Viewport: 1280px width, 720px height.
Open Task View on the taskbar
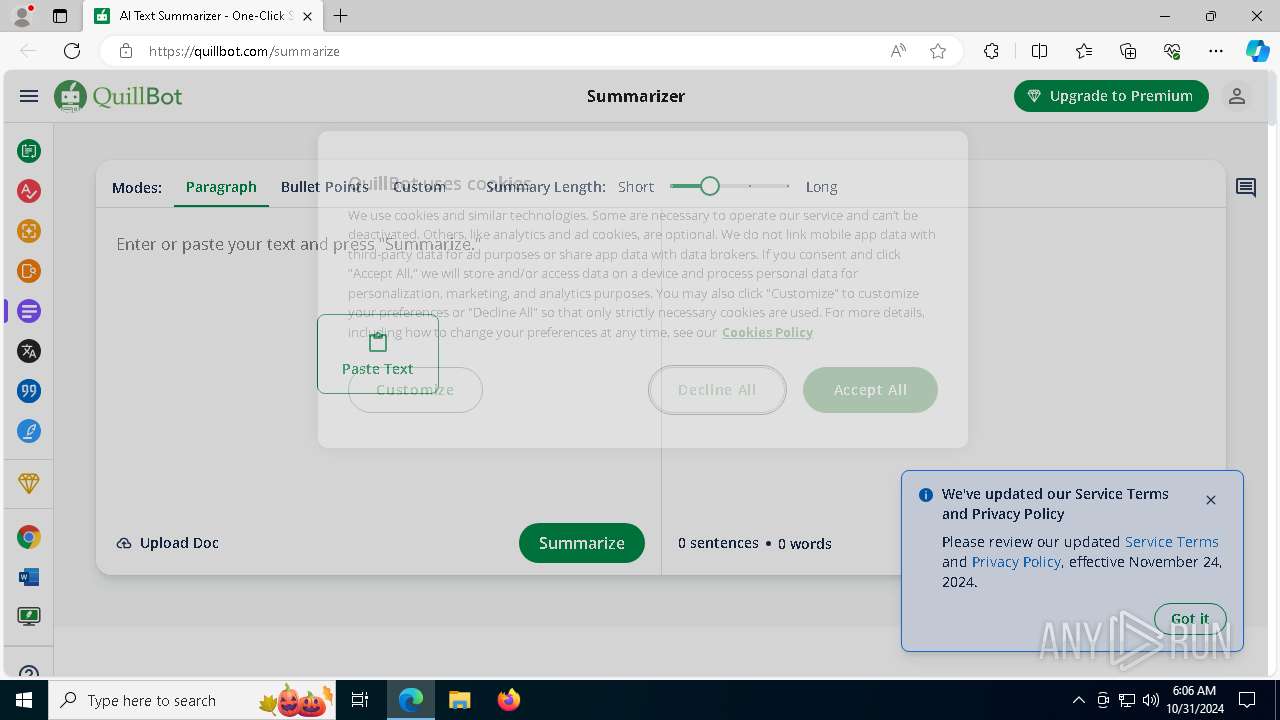point(360,700)
